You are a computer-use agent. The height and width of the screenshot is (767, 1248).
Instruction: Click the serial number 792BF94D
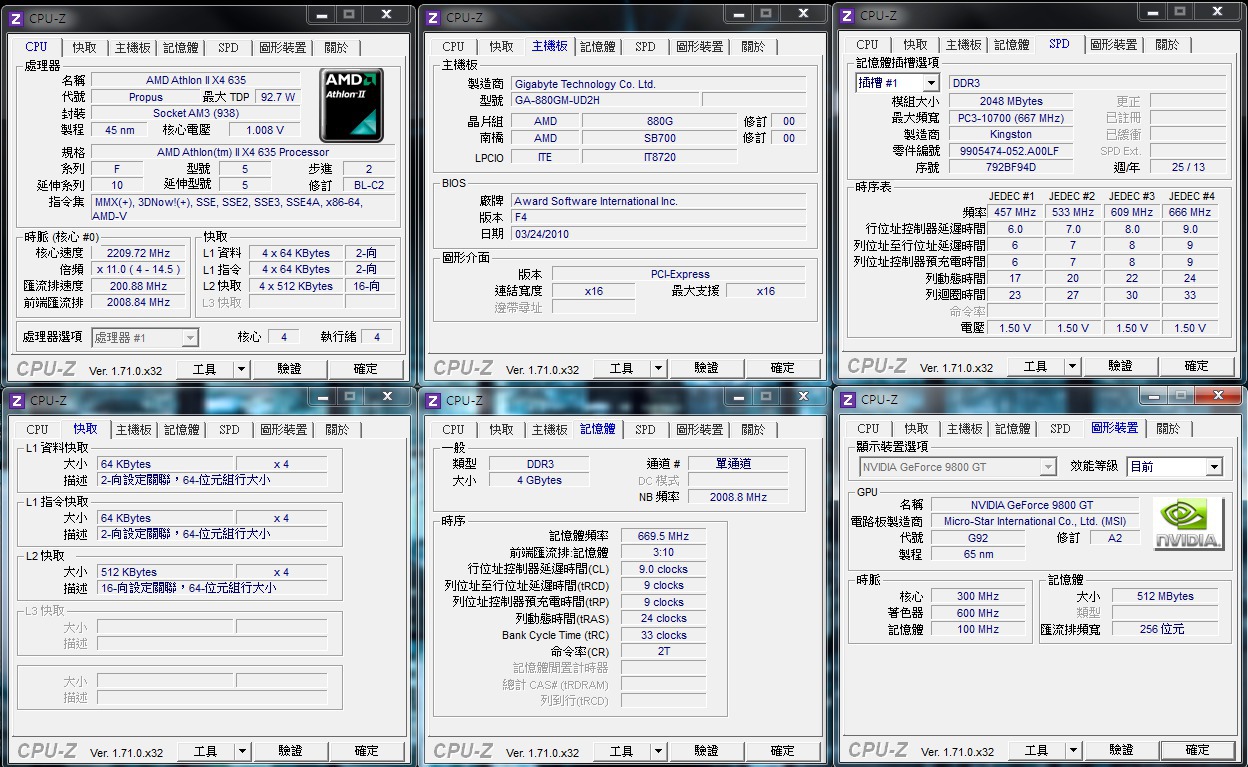[x=1011, y=167]
